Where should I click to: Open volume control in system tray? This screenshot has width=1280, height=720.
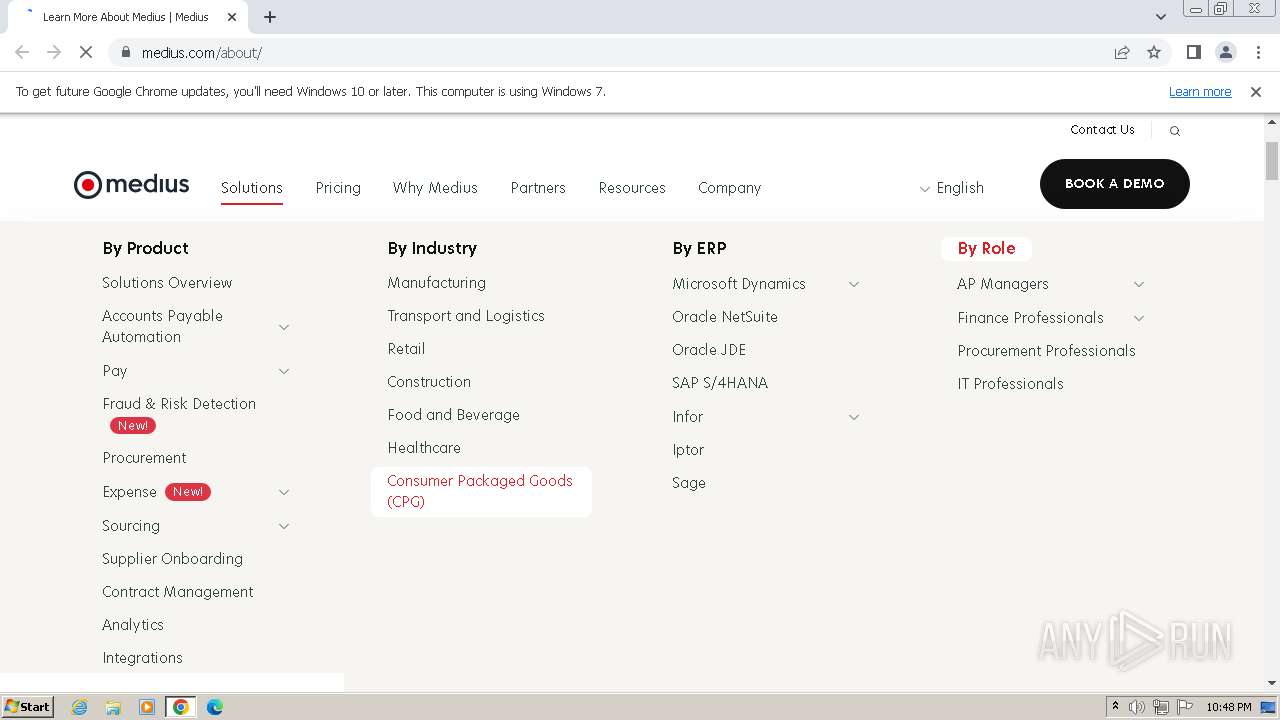point(1137,707)
